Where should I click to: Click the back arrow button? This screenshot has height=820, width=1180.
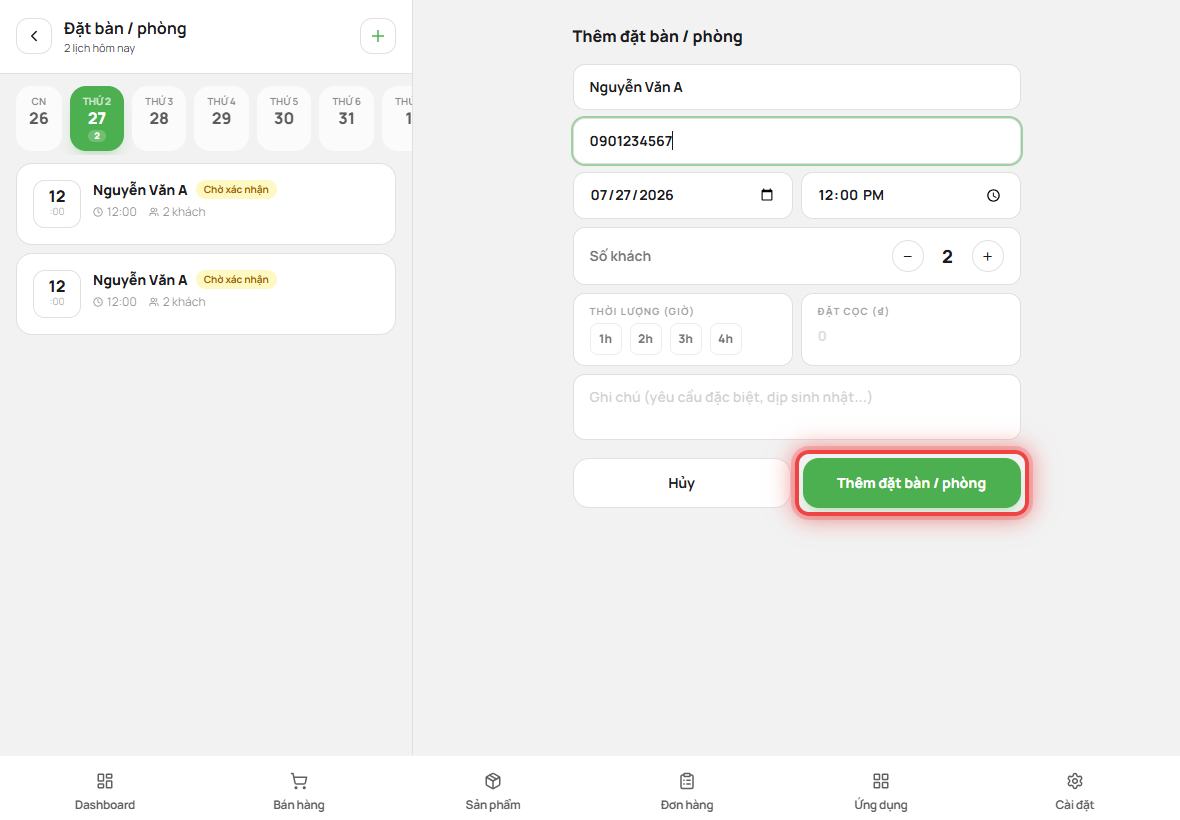34,36
